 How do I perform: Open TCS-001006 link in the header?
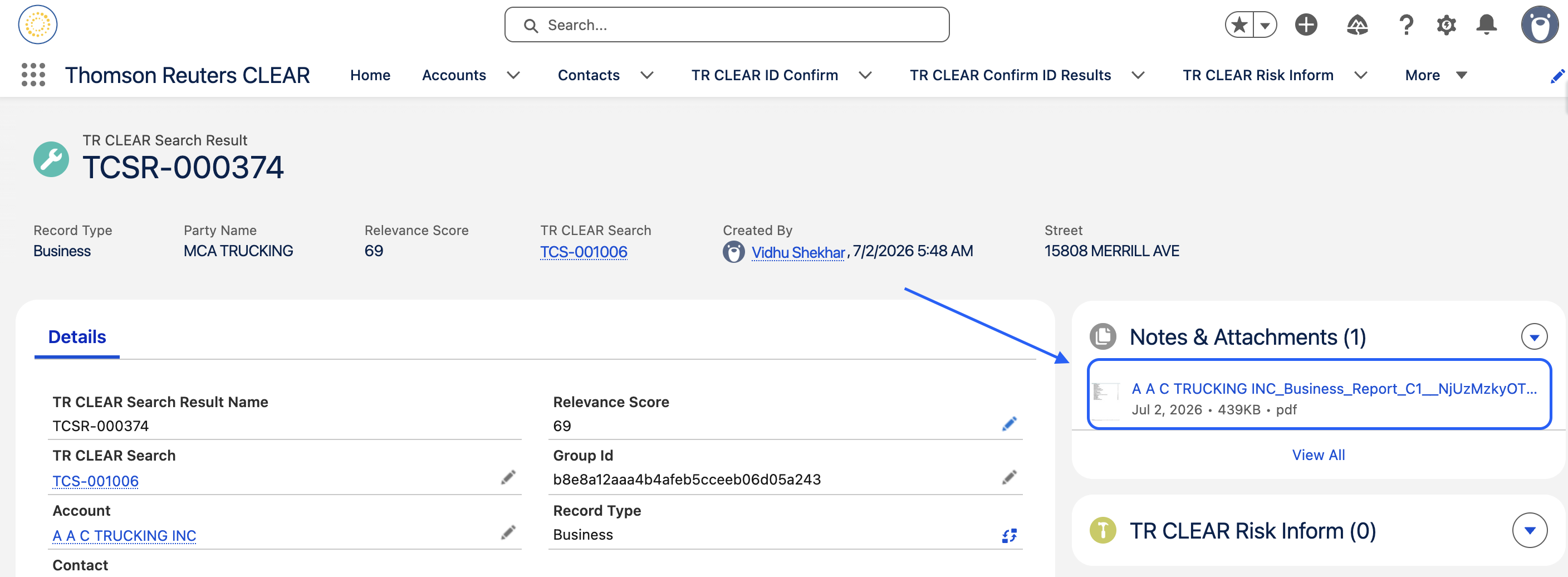tap(583, 252)
